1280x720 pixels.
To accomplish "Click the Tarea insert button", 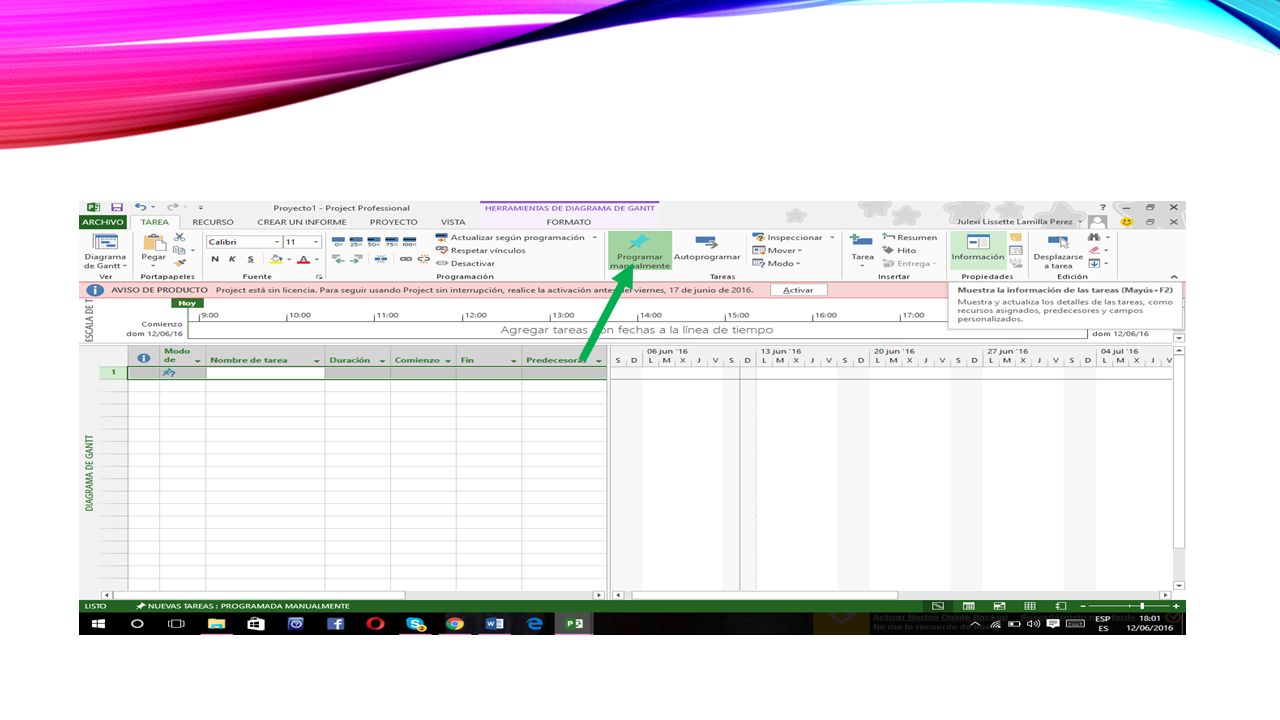I will (x=862, y=251).
